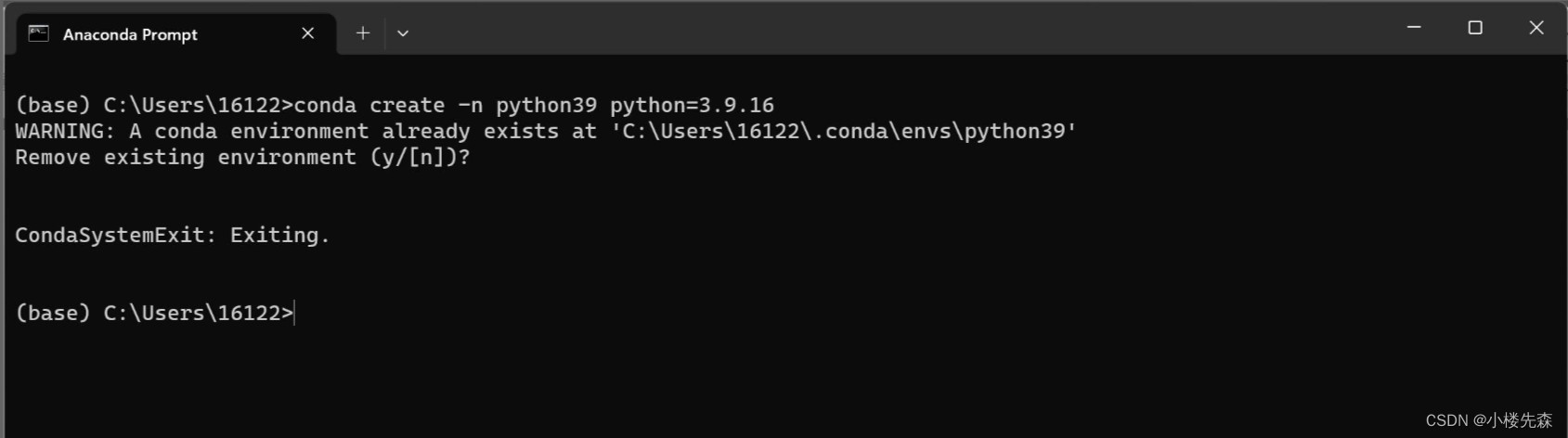Click the empty title bar area
Image resolution: width=1568 pixels, height=438 pixels.
882,28
